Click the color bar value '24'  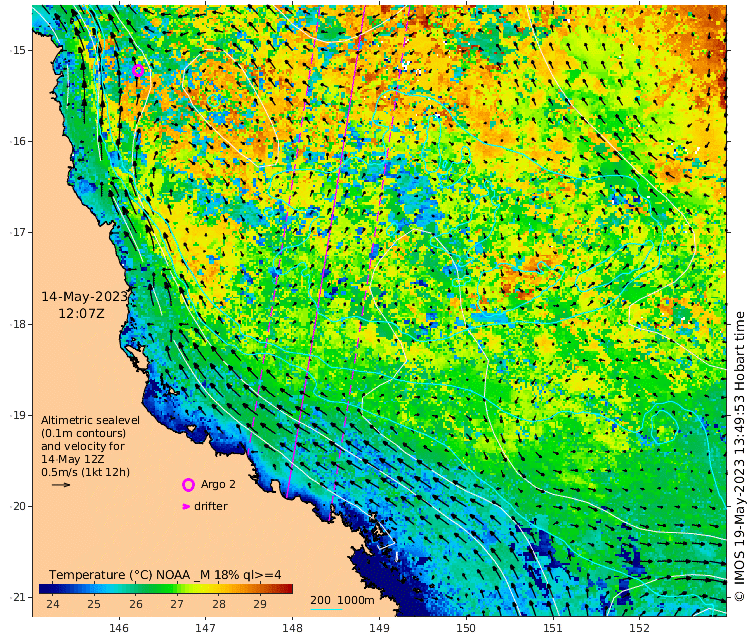[x=53, y=604]
